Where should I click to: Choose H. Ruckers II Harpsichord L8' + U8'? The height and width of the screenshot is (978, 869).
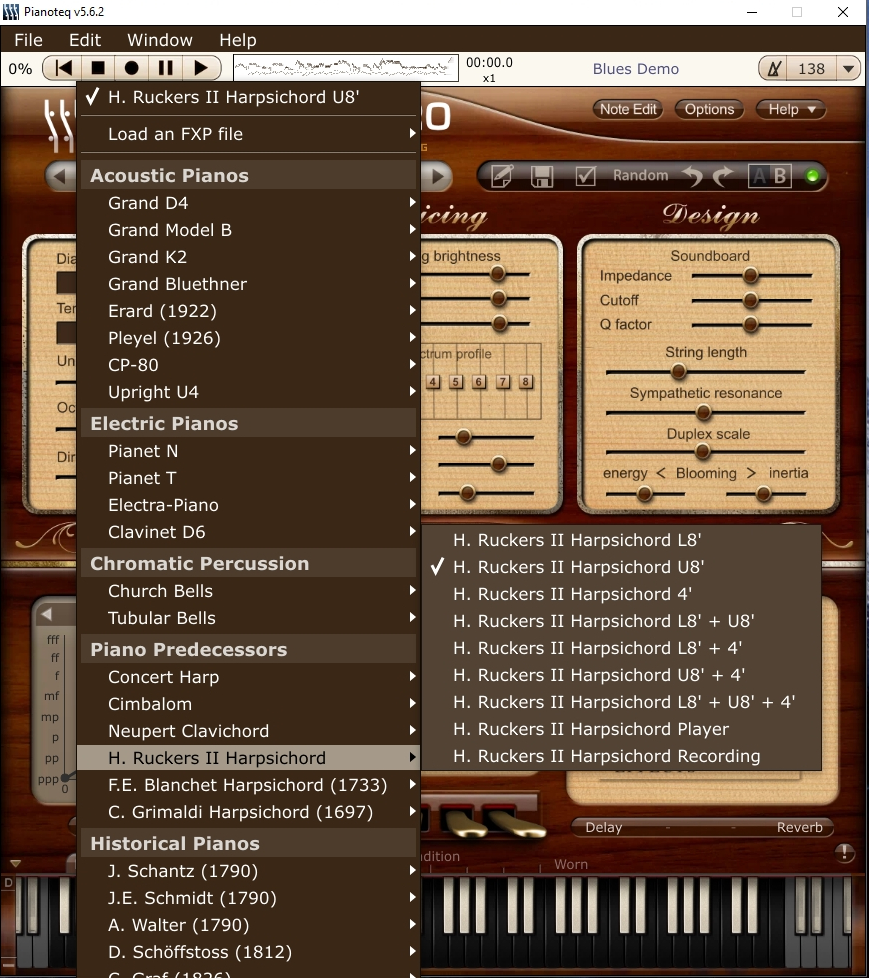point(621,621)
